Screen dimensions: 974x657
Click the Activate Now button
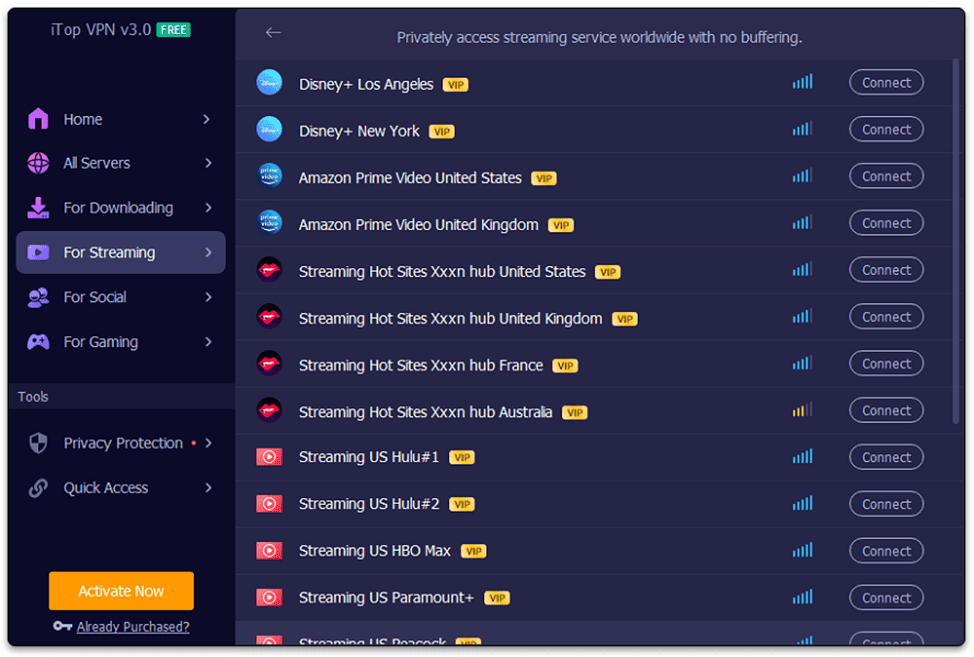point(121,591)
